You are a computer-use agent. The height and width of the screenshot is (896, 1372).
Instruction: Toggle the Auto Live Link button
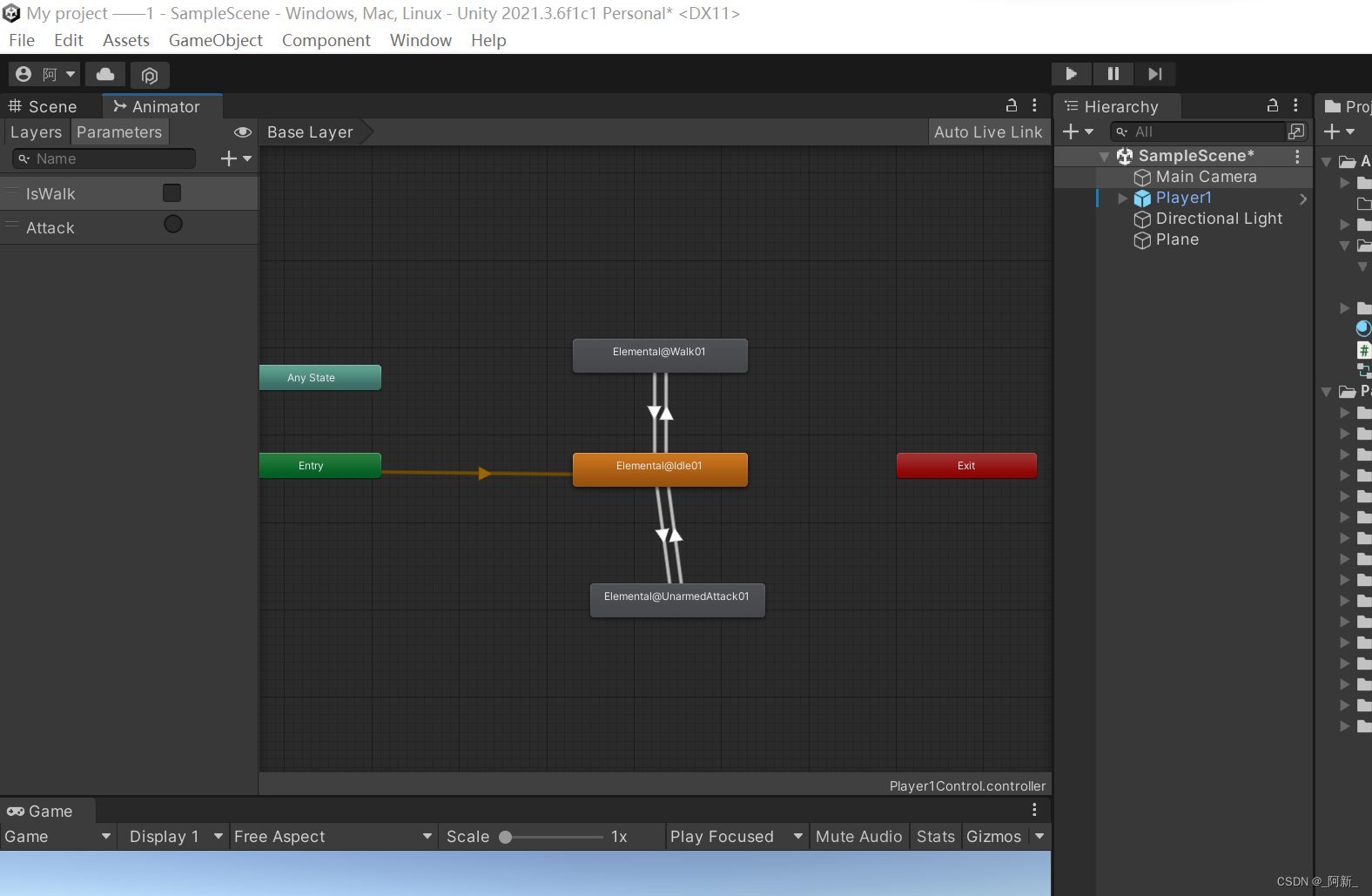[x=988, y=132]
